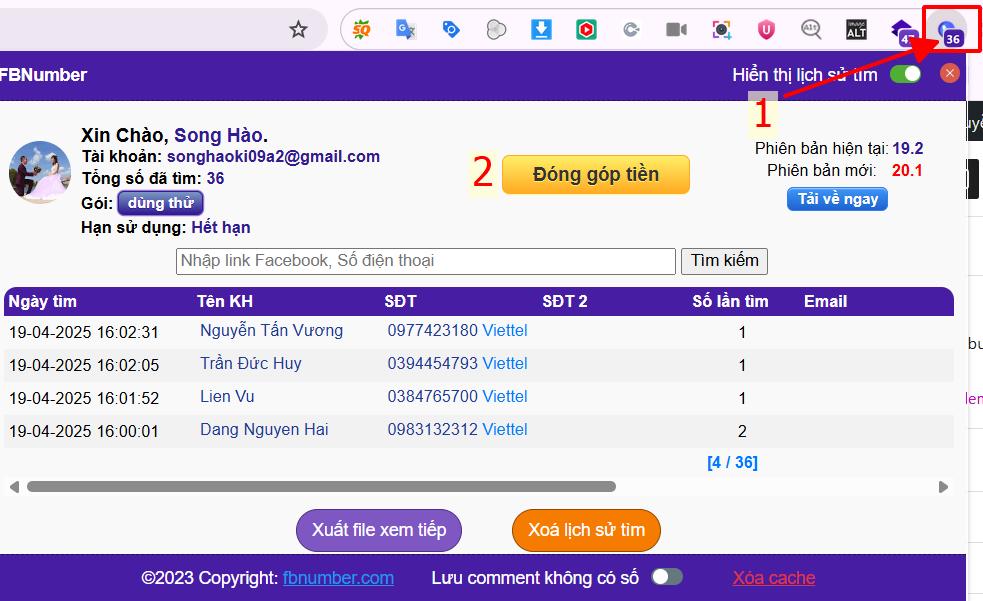This screenshot has width=983, height=601.
Task: Click phone number 0977423180
Action: 433,330
